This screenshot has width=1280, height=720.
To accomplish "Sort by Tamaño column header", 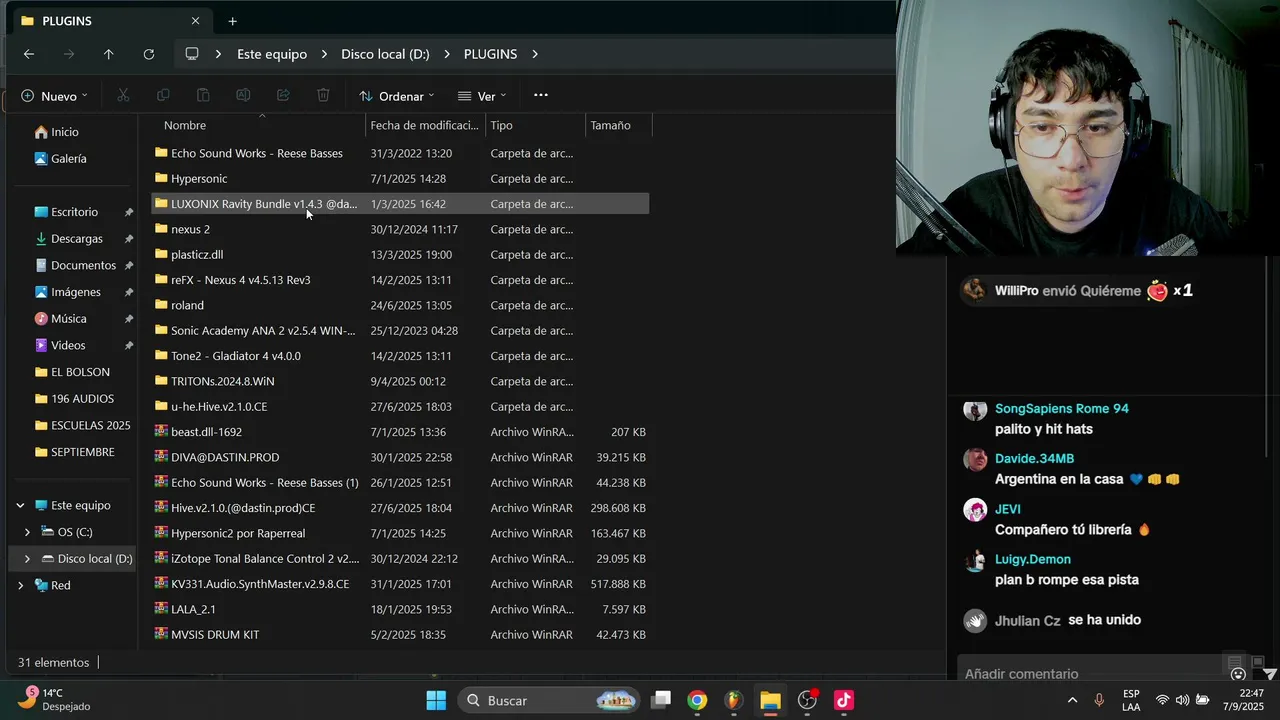I will point(610,125).
